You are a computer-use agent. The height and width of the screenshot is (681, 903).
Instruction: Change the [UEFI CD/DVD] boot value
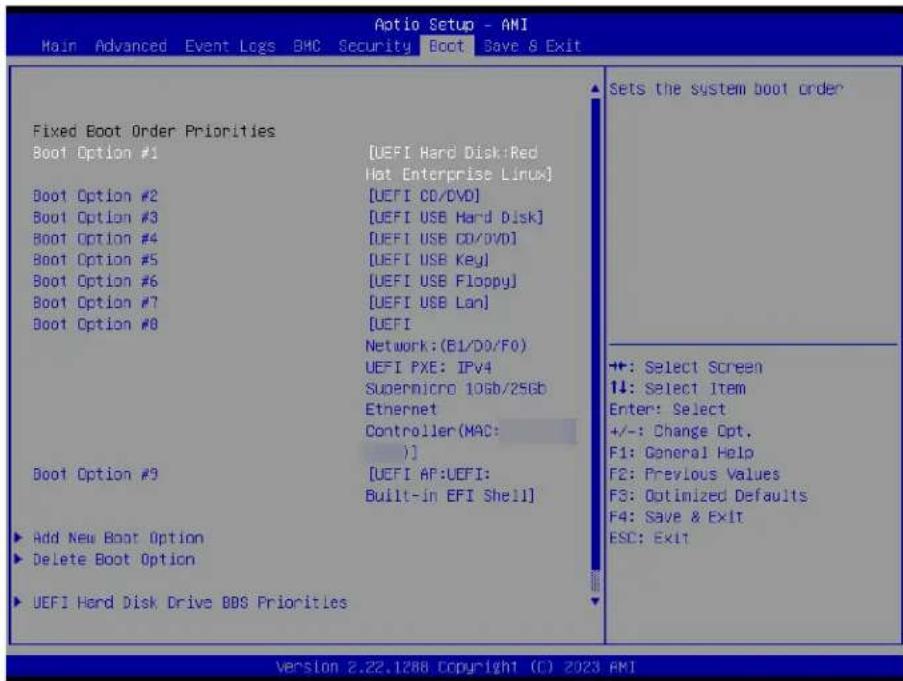(424, 196)
